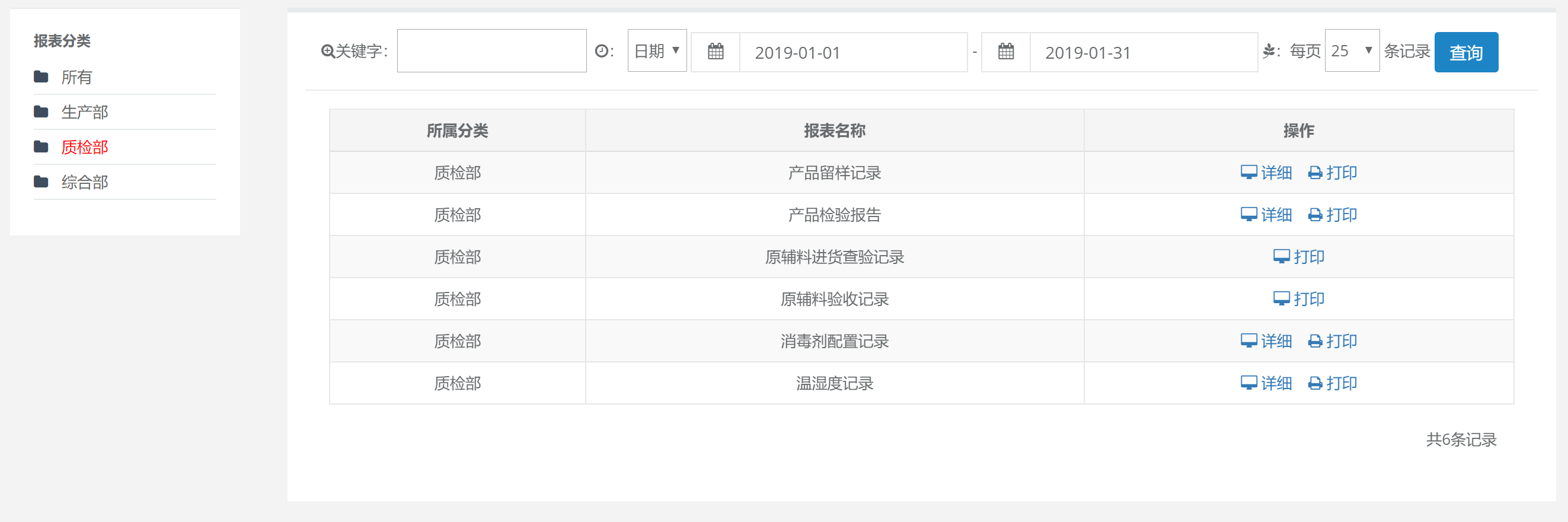The height and width of the screenshot is (522, 1568).
Task: Focus the 关键字 search input field
Action: [491, 51]
